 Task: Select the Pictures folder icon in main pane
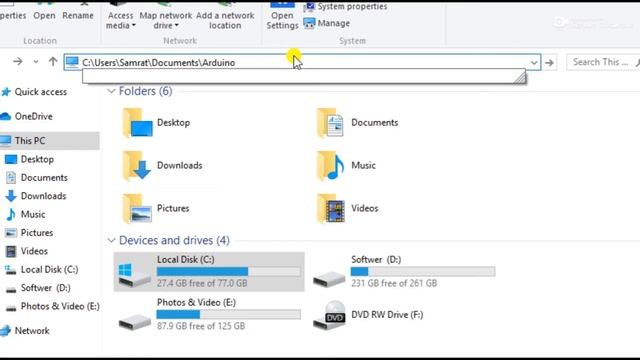138,208
